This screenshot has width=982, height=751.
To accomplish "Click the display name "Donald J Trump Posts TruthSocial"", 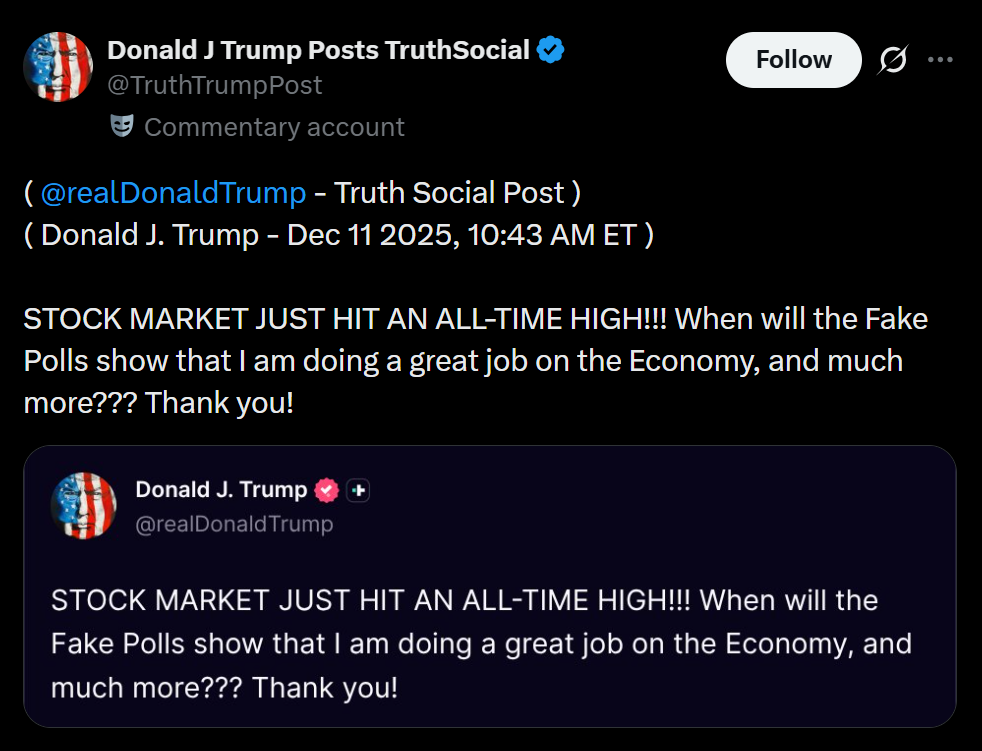I will pos(318,49).
